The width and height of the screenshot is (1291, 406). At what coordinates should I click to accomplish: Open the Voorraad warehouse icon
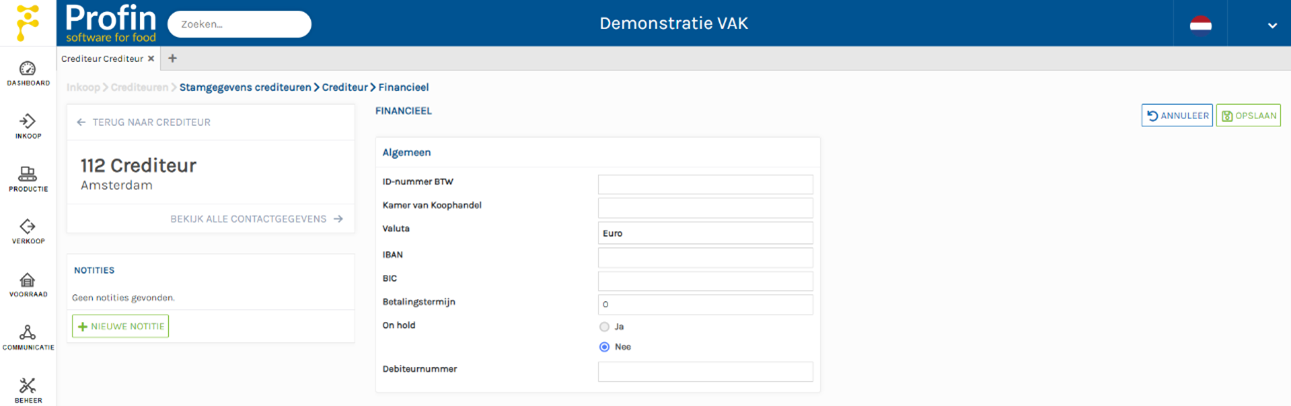click(x=28, y=281)
